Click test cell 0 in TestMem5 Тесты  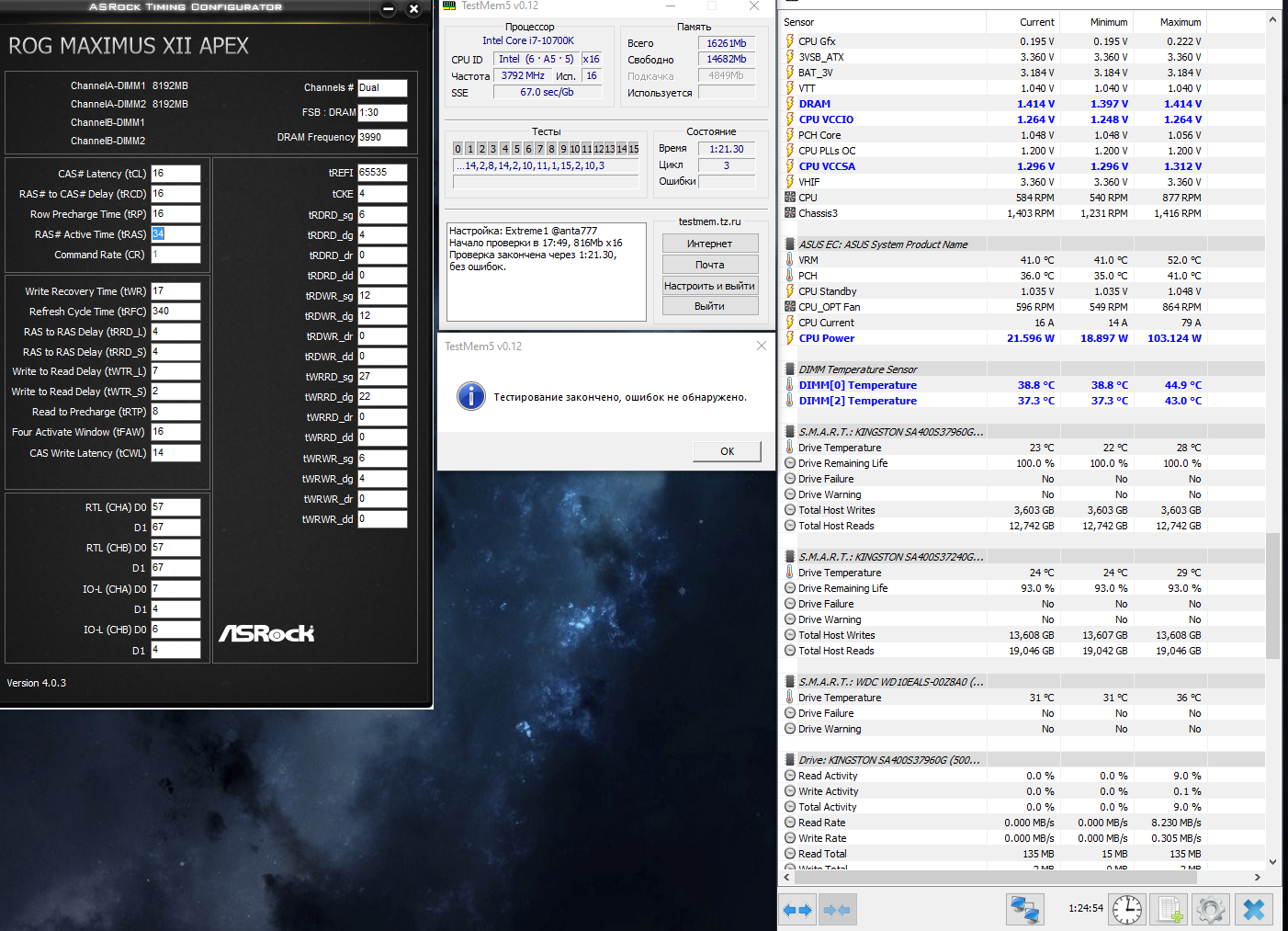click(458, 149)
